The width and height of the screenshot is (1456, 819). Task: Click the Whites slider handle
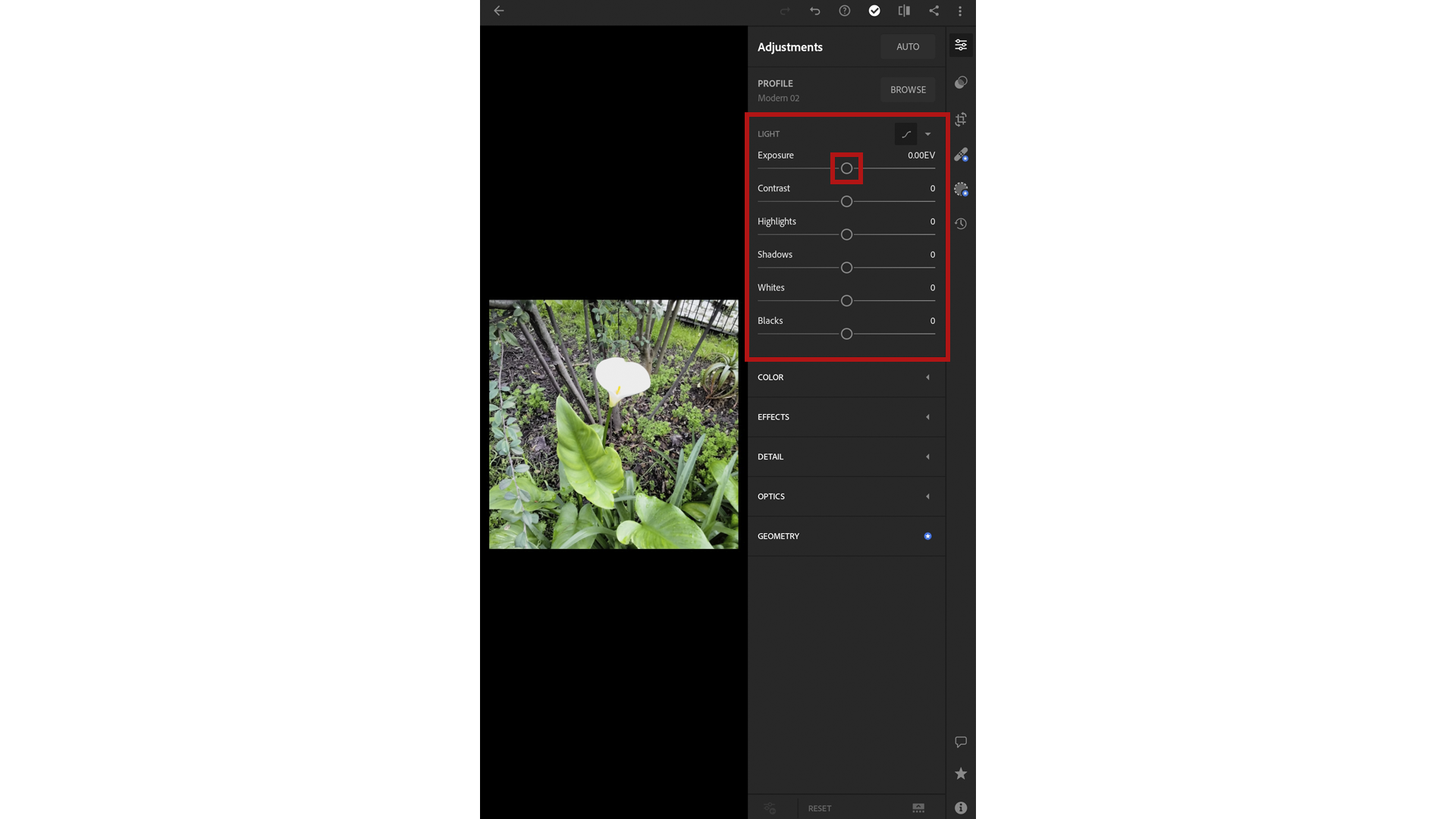(x=846, y=301)
